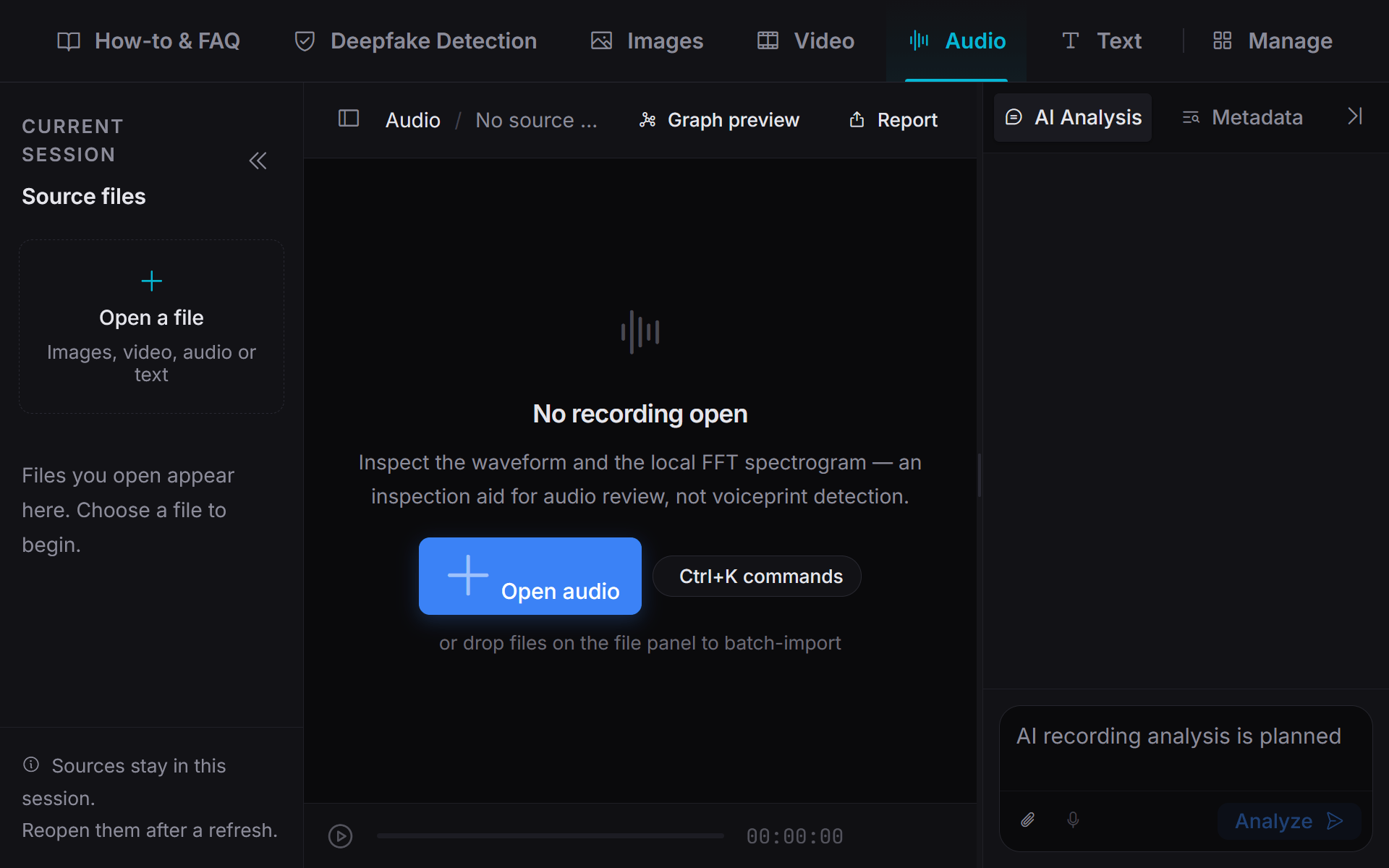
Task: Click the vertical panel divider handle
Action: [980, 475]
